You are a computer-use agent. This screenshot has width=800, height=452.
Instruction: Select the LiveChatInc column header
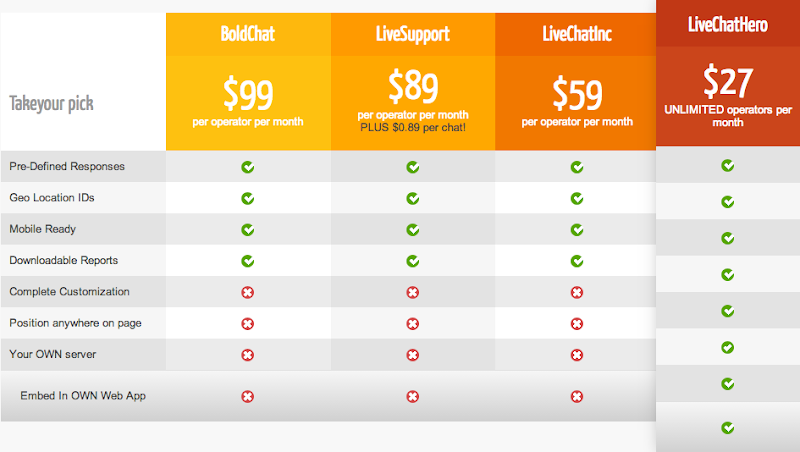click(x=577, y=34)
